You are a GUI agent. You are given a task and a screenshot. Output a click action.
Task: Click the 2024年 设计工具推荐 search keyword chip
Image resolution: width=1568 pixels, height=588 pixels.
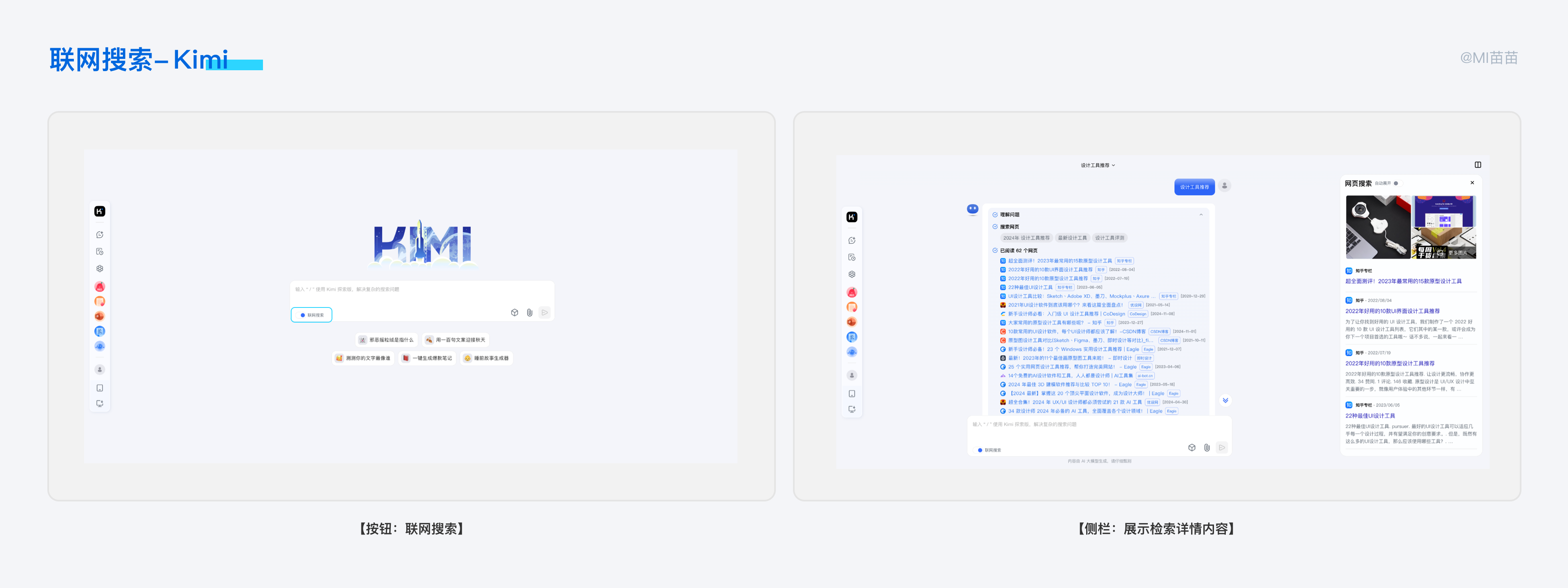point(1026,238)
